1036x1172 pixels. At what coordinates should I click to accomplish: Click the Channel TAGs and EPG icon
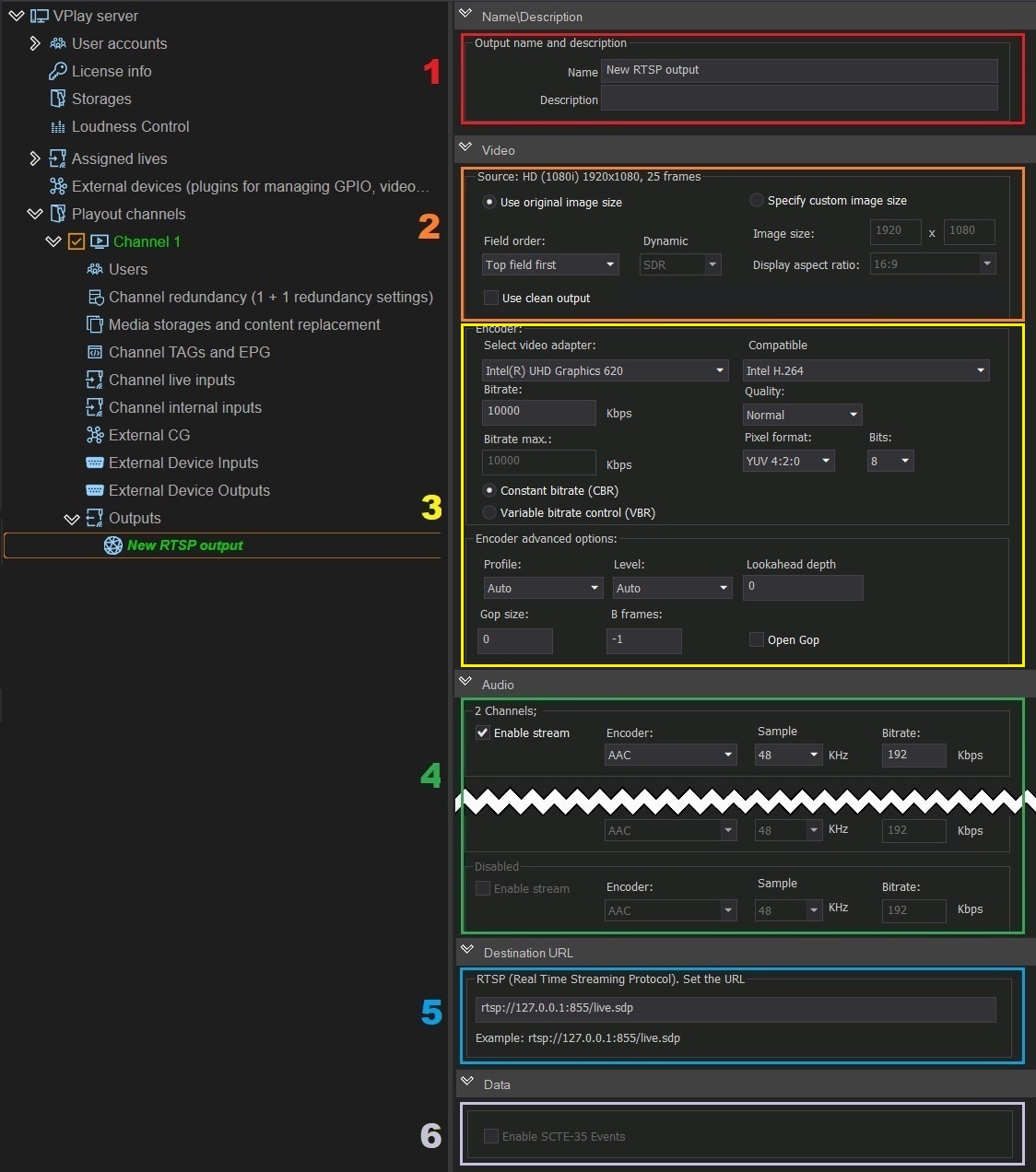point(95,352)
